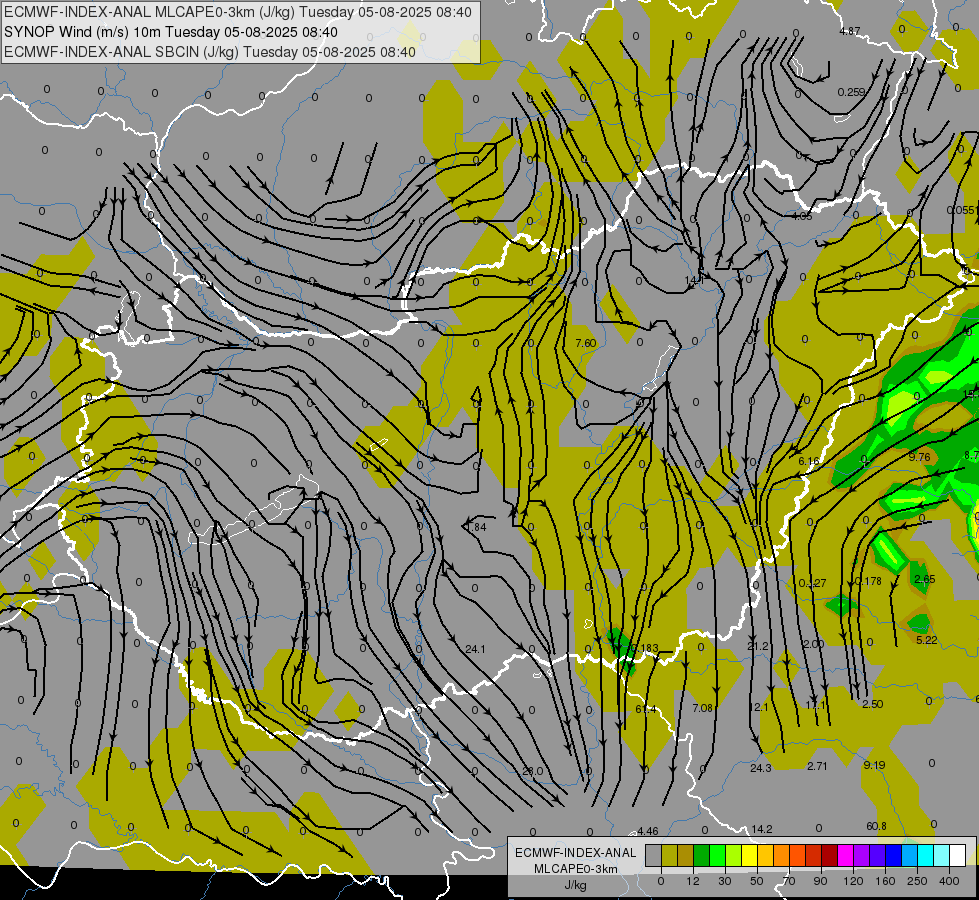
Task: Click the 50 legend scale label
Action: 757,881
